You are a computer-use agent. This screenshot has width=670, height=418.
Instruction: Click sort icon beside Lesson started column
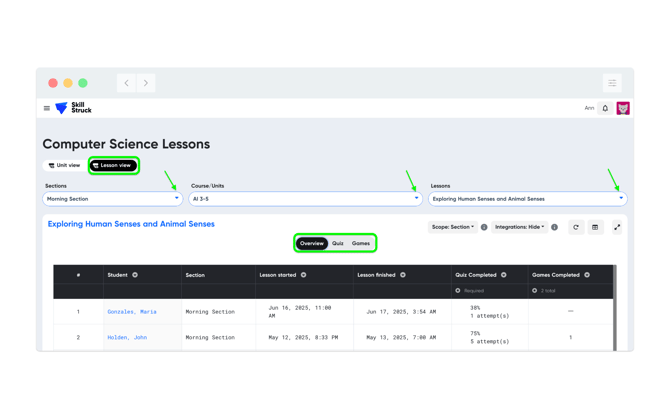(x=303, y=275)
